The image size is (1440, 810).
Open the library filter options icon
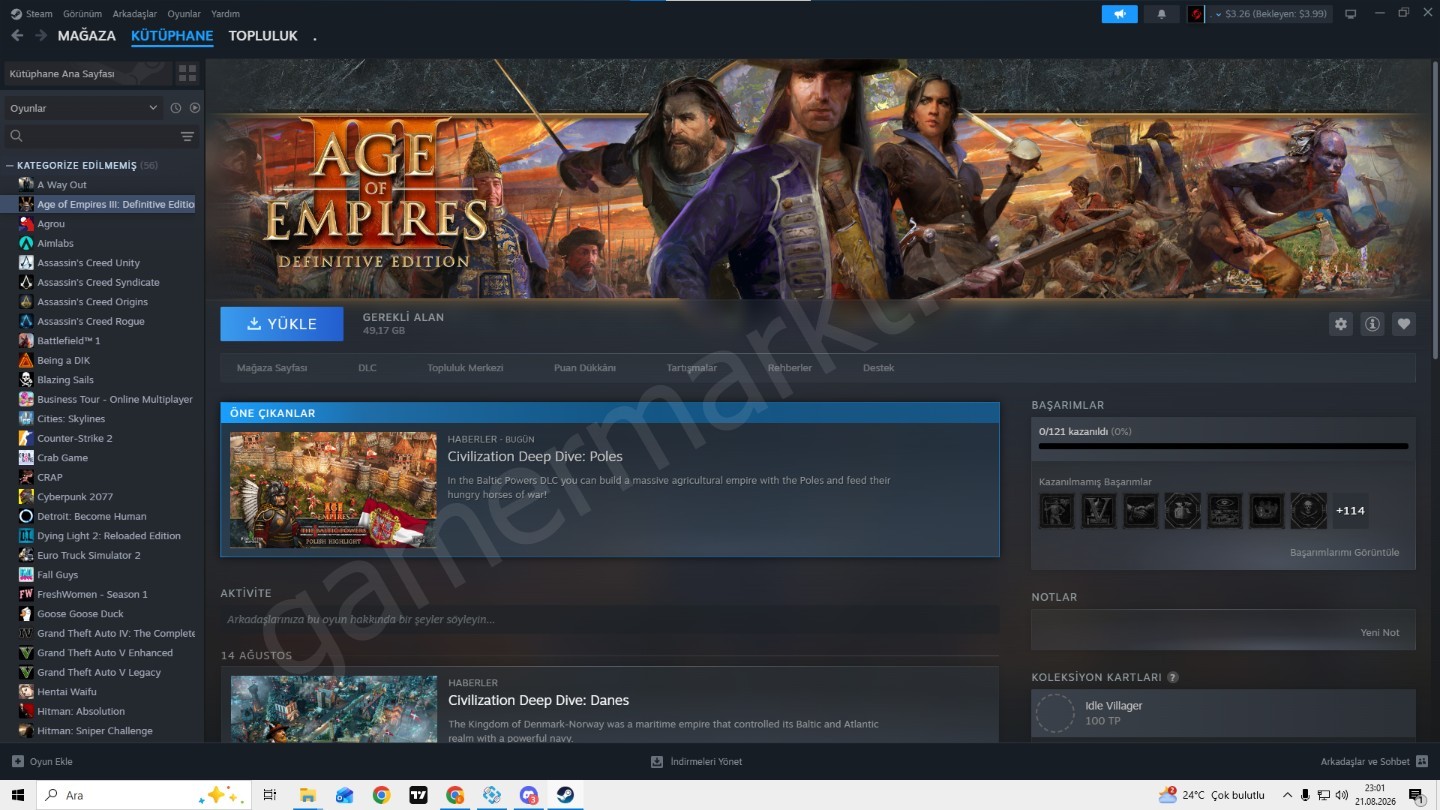(187, 136)
